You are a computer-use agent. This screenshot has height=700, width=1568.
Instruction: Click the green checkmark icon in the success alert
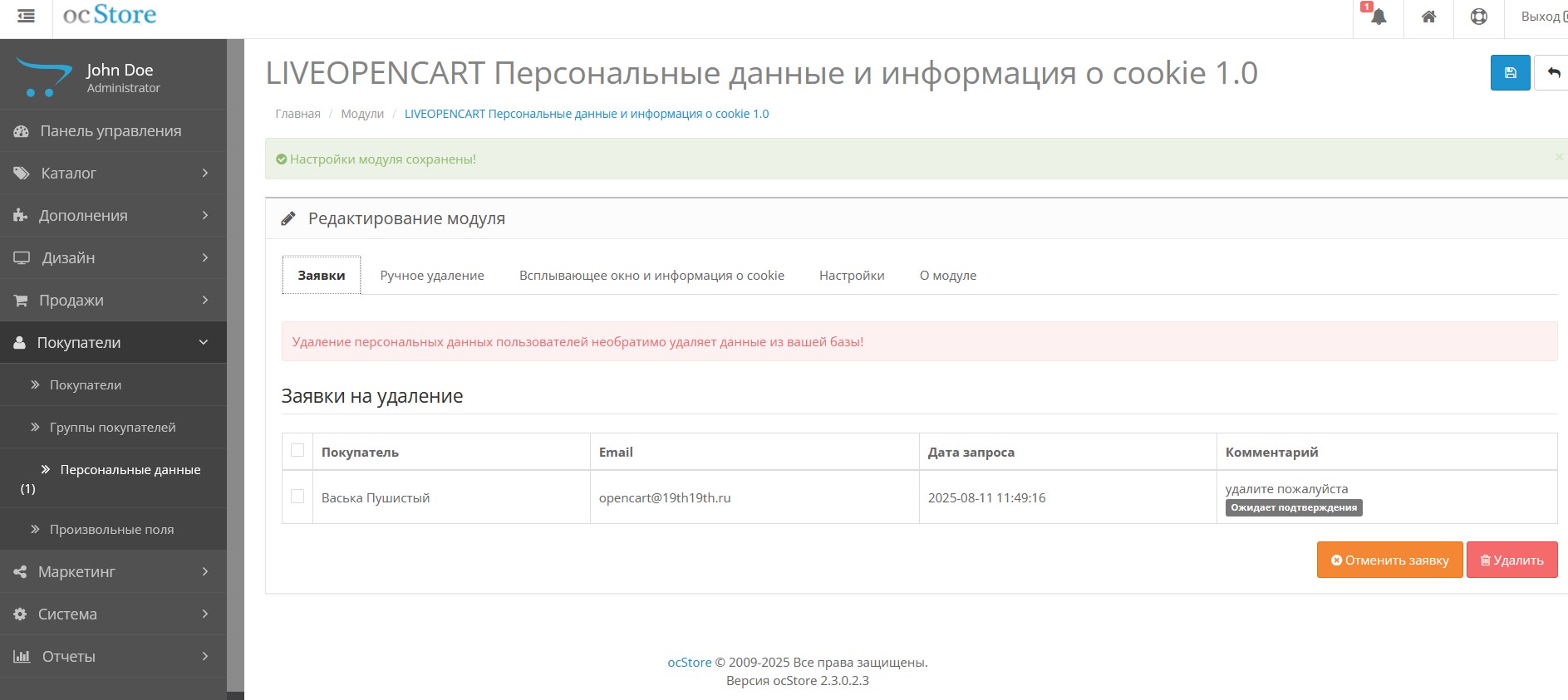point(281,159)
